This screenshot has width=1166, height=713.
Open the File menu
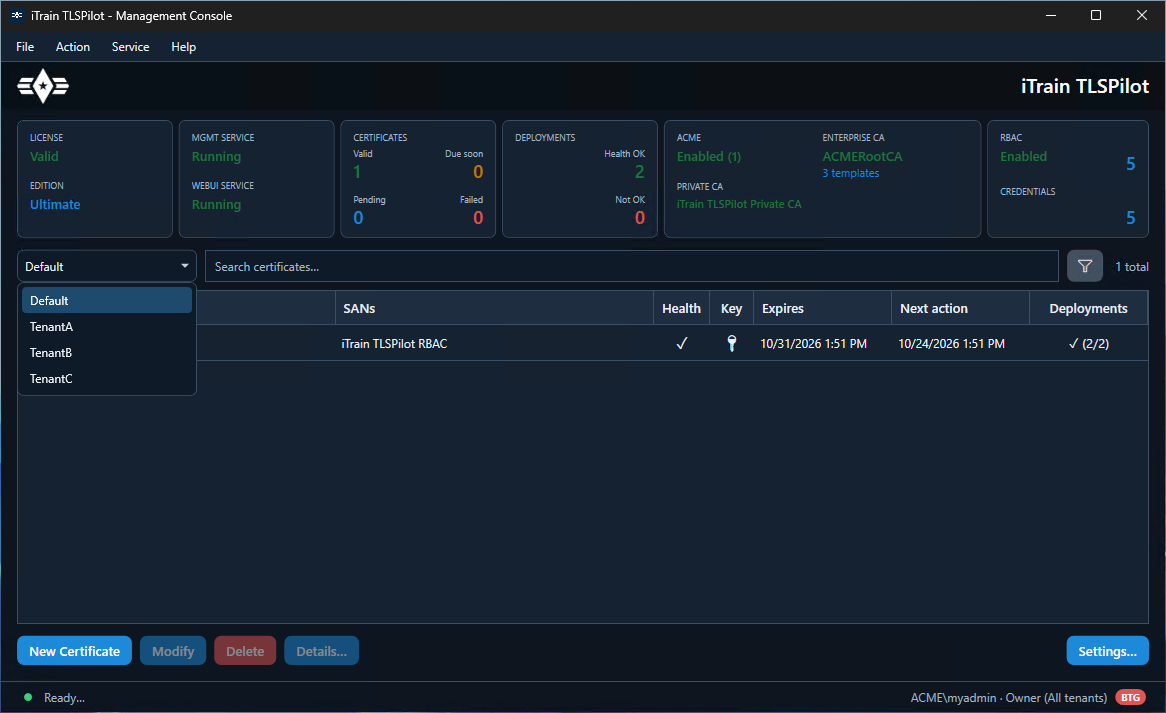(25, 47)
